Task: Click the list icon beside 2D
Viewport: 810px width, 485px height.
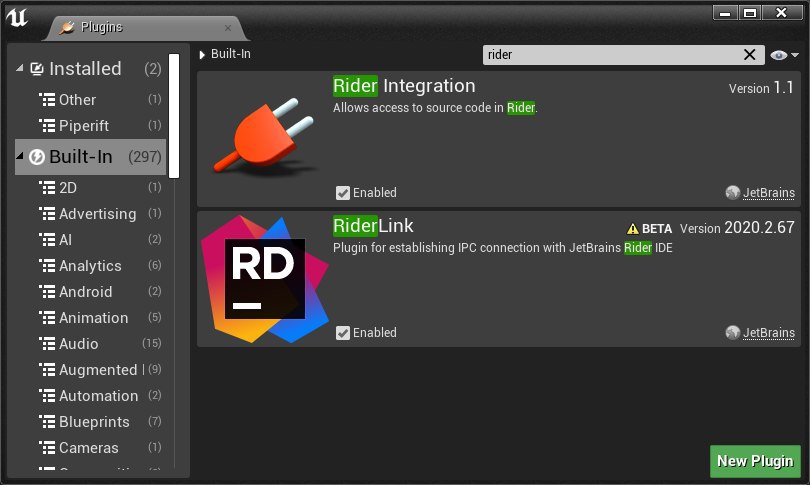Action: pos(47,187)
